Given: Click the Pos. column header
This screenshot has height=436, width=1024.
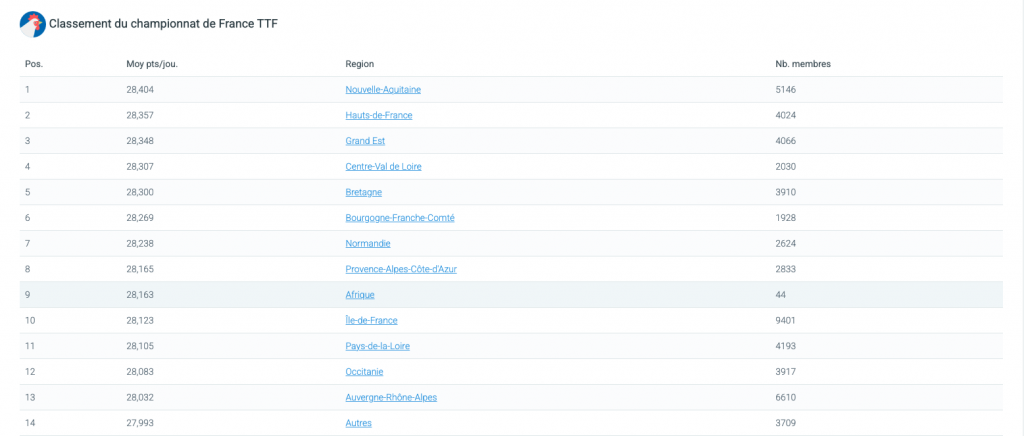Looking at the screenshot, I should (x=34, y=64).
